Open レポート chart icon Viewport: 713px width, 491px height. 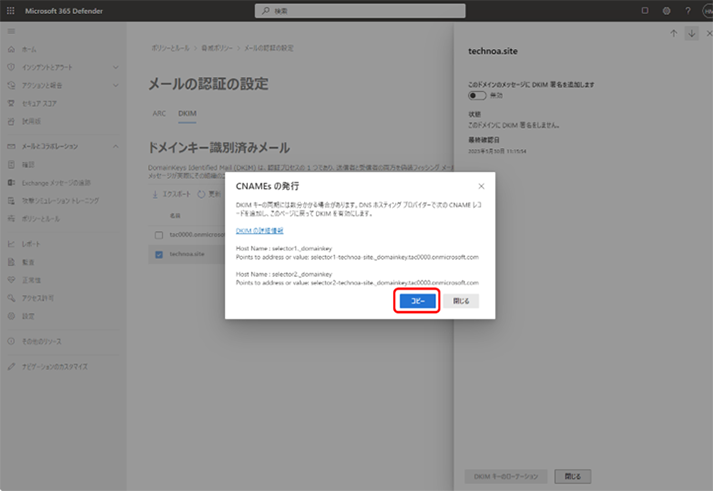(11, 244)
